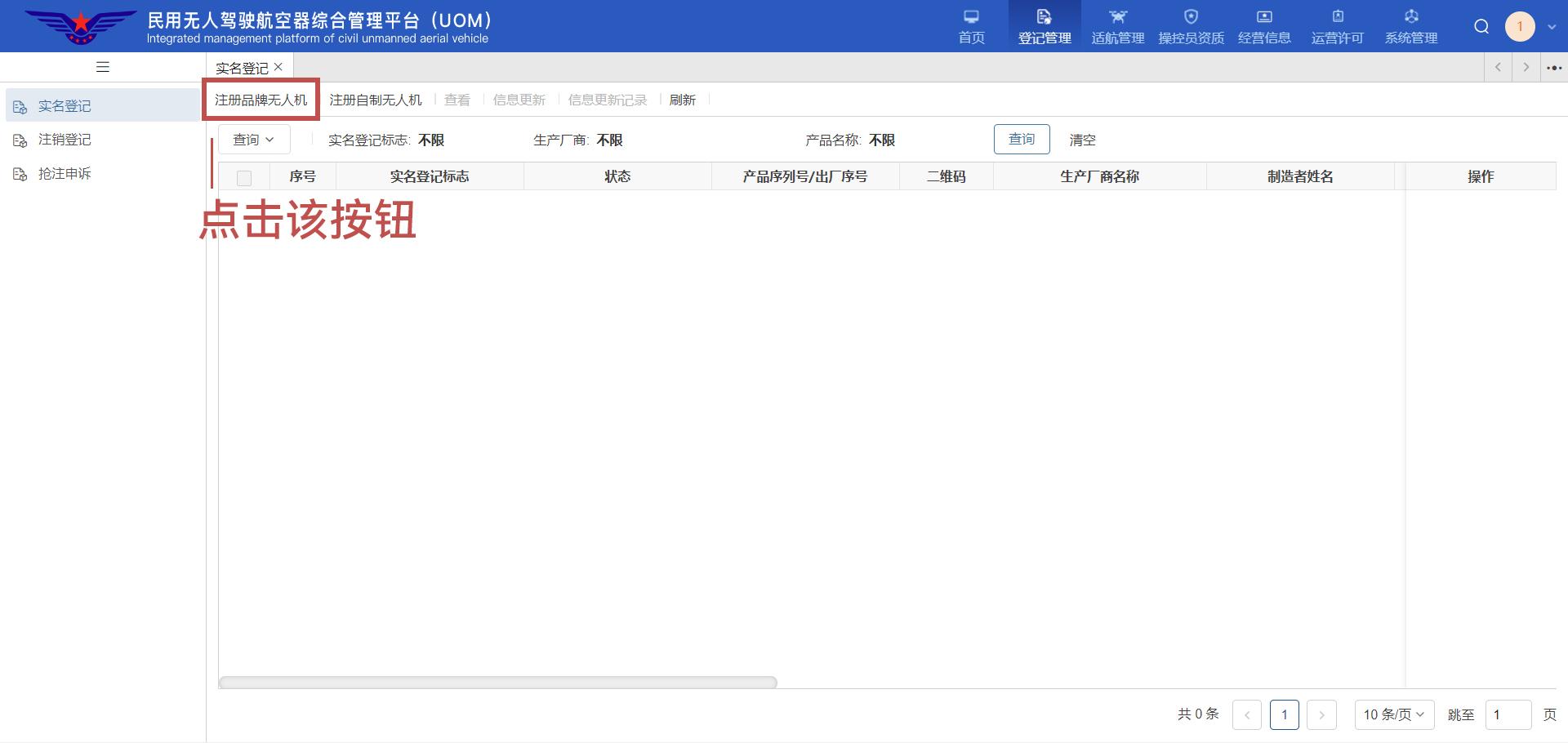Open 运营许可 icon in top navigation
Image resolution: width=1568 pixels, height=743 pixels.
point(1338,17)
